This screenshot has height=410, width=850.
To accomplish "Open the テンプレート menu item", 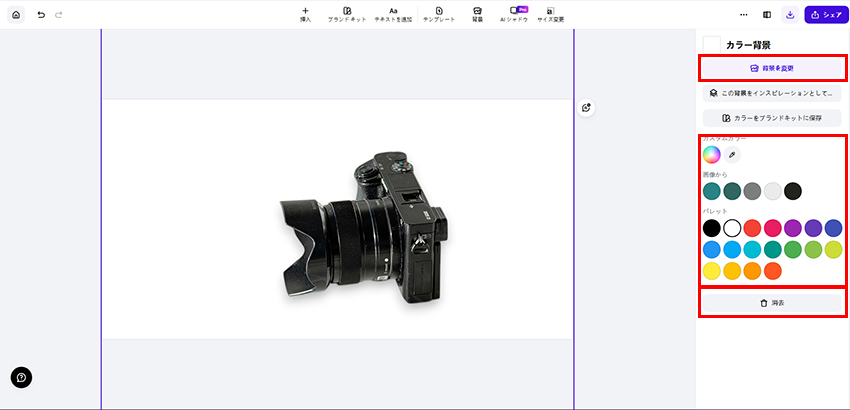I will [x=438, y=14].
